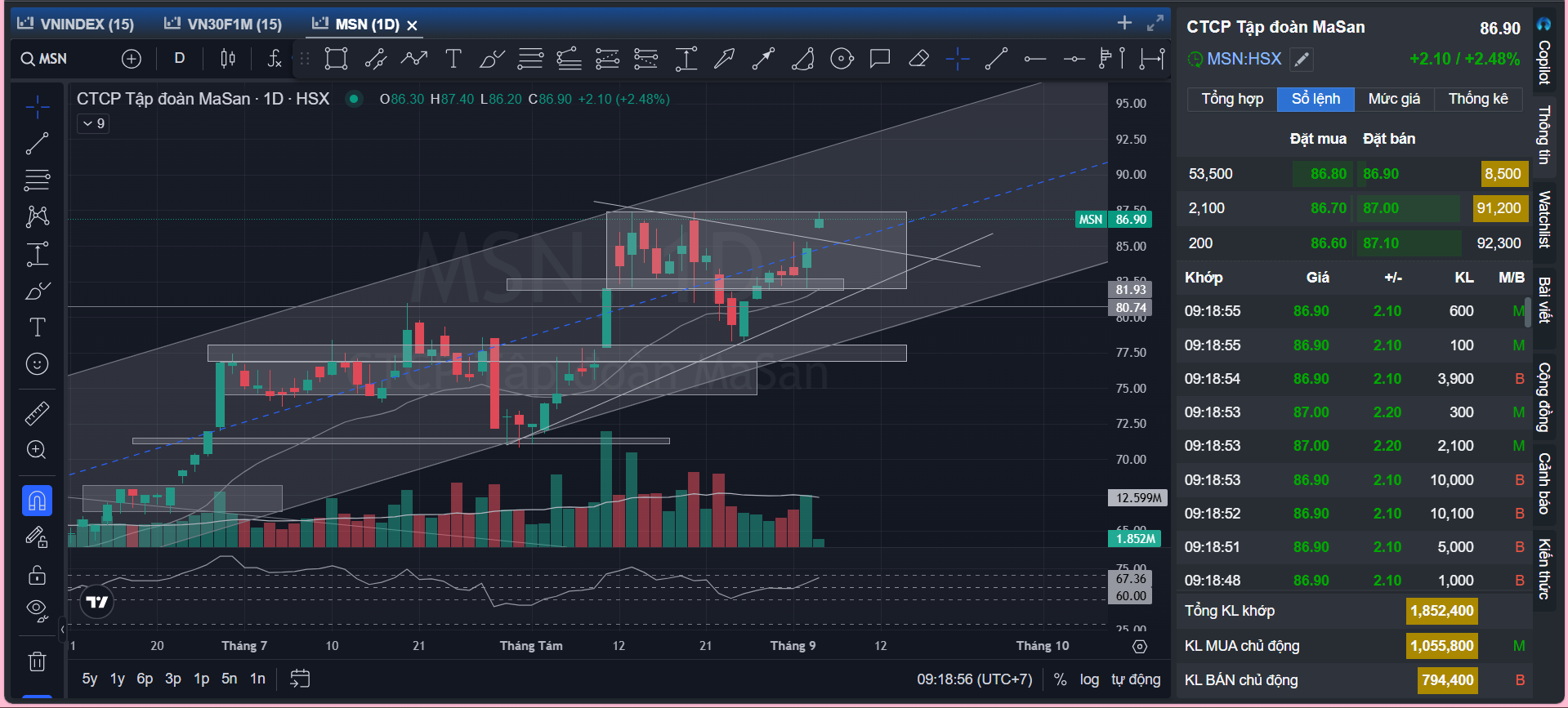The image size is (1568, 708).
Task: Open the D interval dropdown
Action: pos(180,59)
